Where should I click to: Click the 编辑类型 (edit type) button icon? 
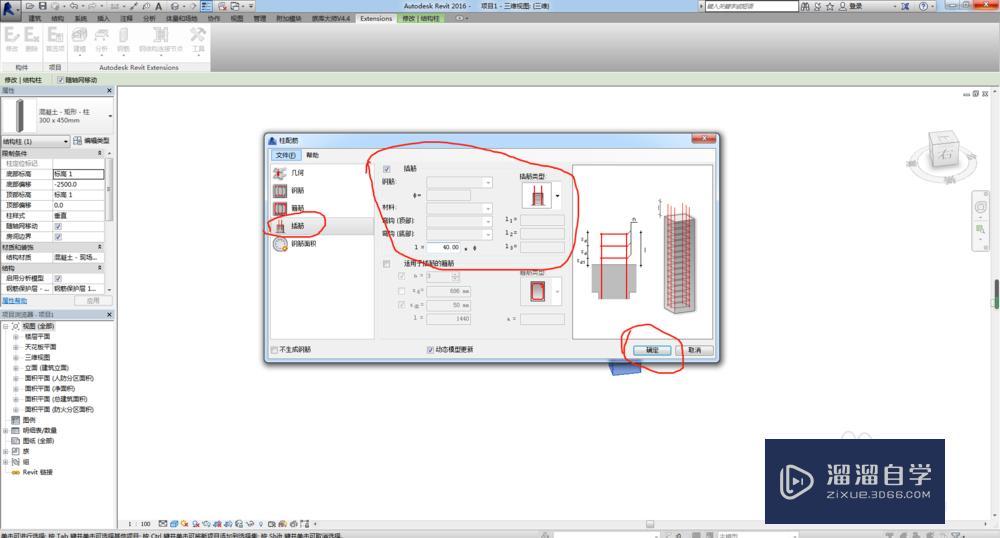click(x=77, y=141)
